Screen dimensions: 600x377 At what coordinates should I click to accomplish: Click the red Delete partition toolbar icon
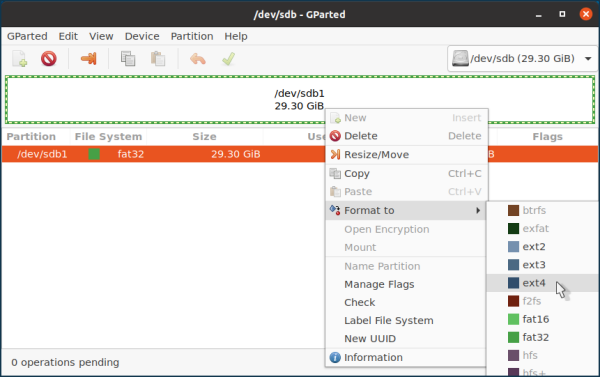pos(49,59)
